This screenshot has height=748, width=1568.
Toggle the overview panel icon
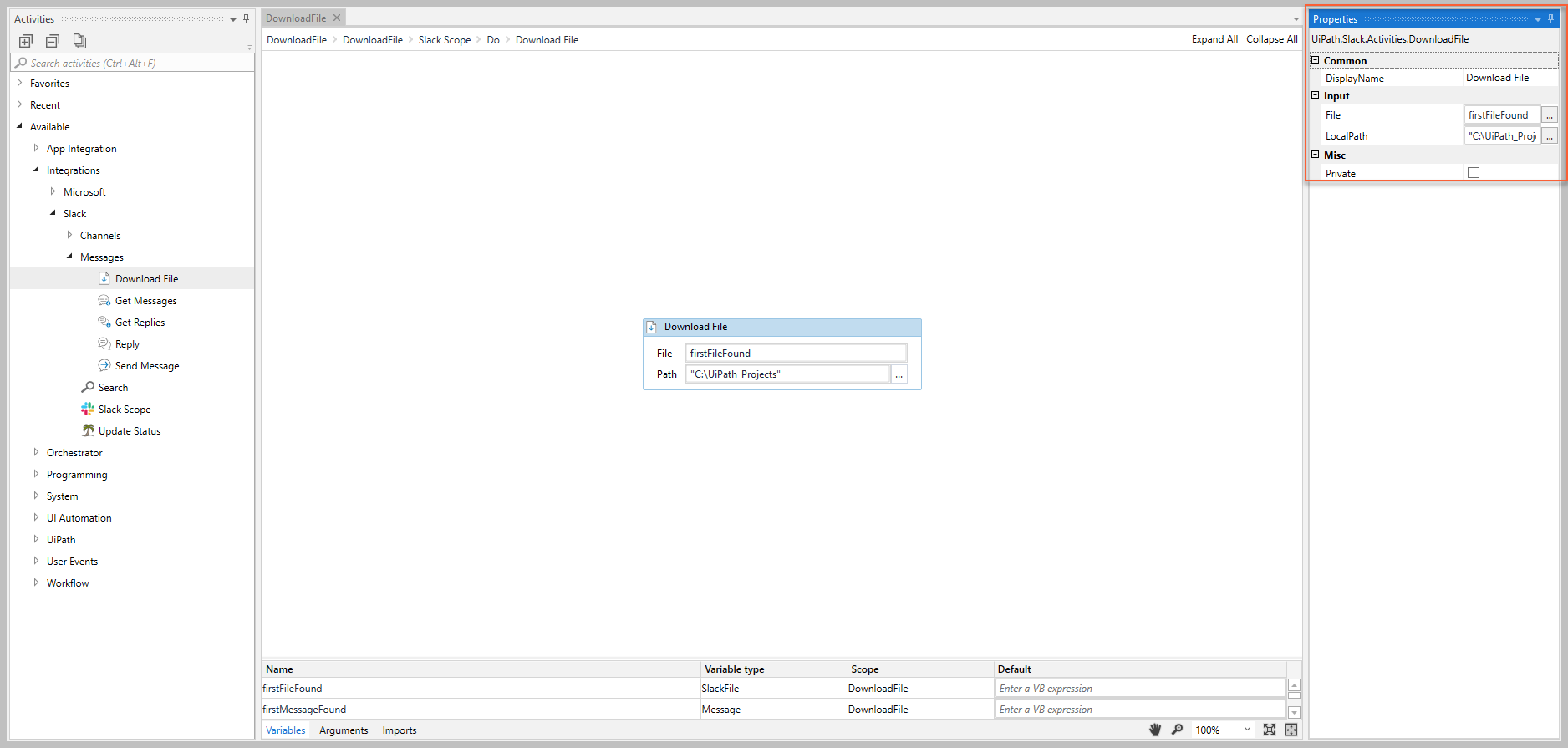[x=1291, y=730]
